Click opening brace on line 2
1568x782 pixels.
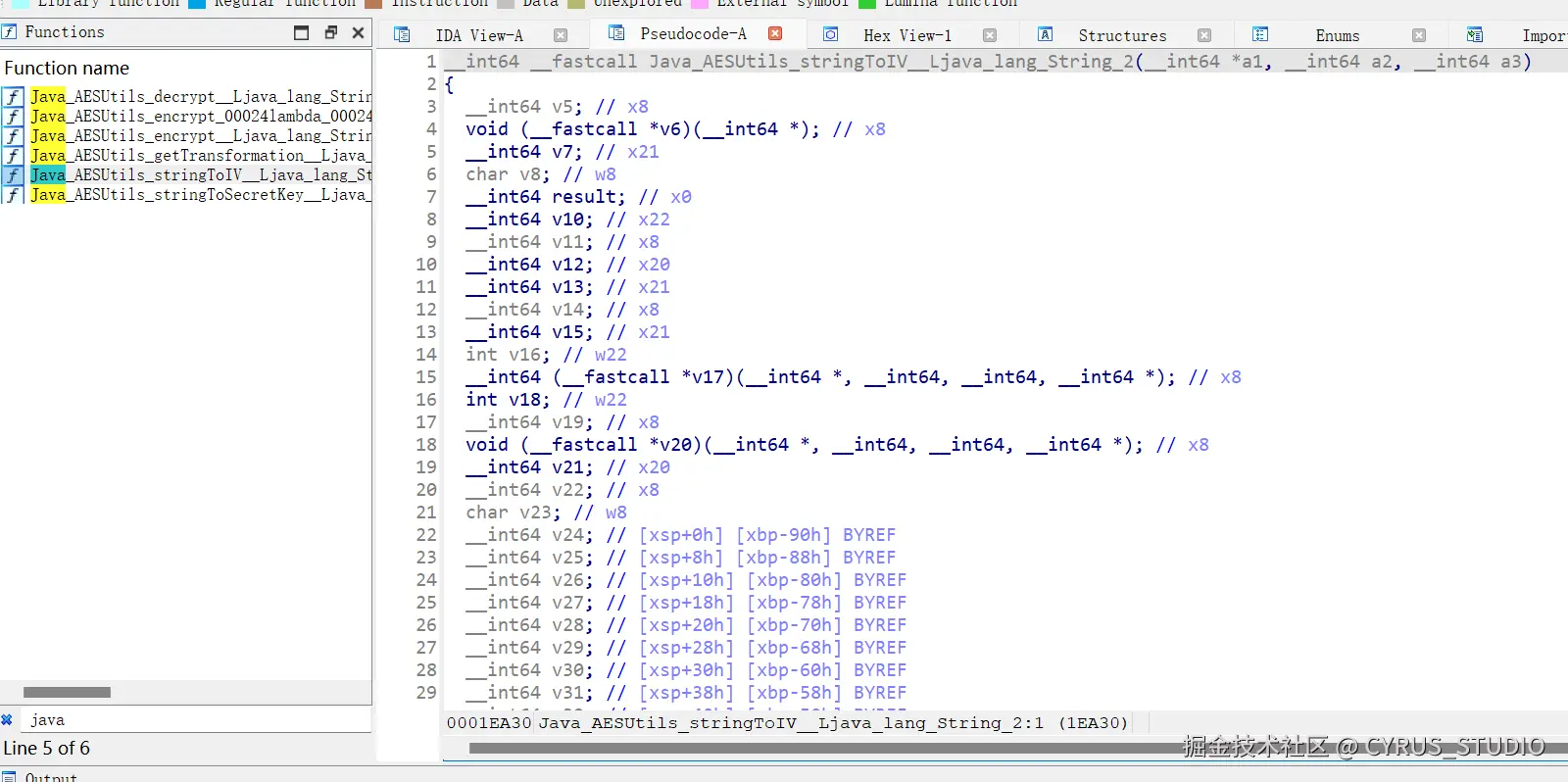[450, 84]
